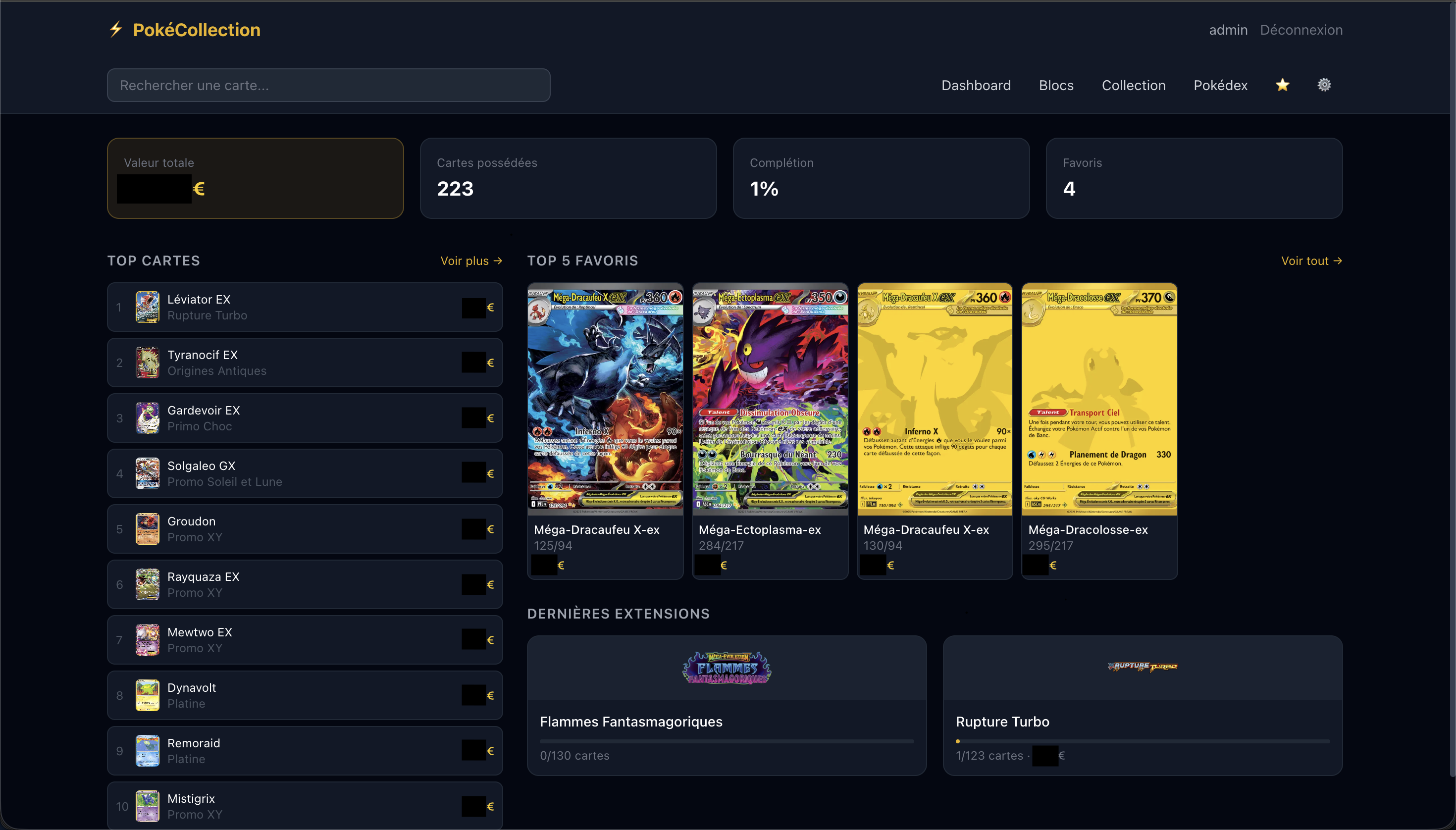Click the Complétion 1% stat card
Image resolution: width=1456 pixels, height=830 pixels.
(x=882, y=178)
